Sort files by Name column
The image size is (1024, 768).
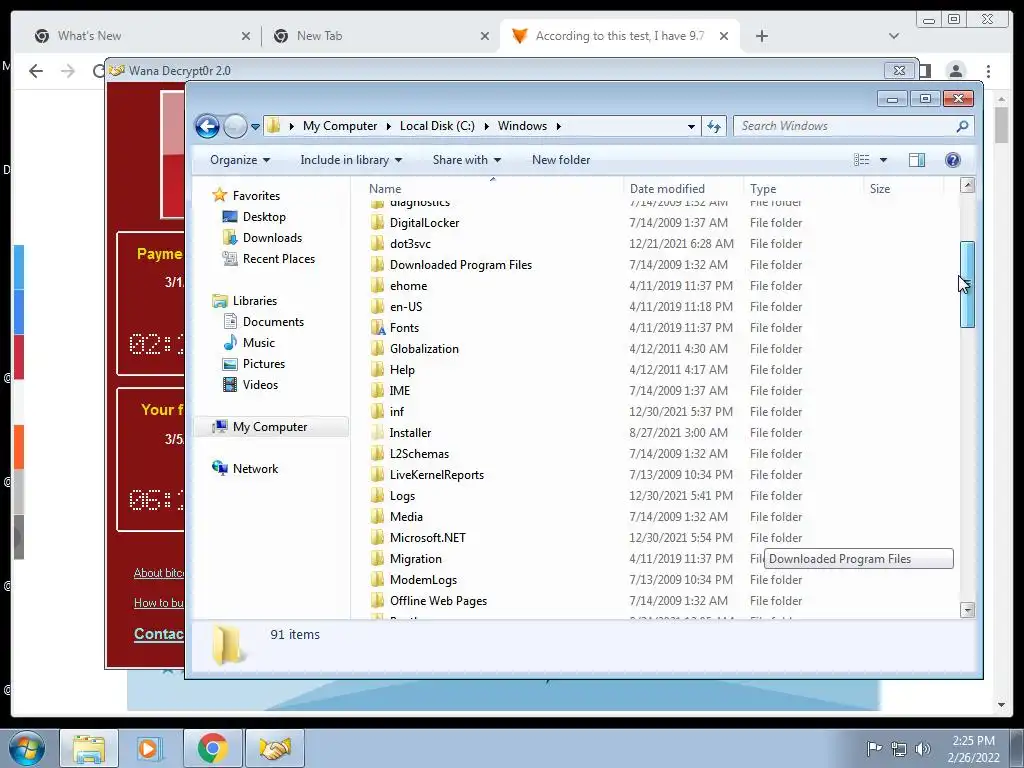click(493, 189)
